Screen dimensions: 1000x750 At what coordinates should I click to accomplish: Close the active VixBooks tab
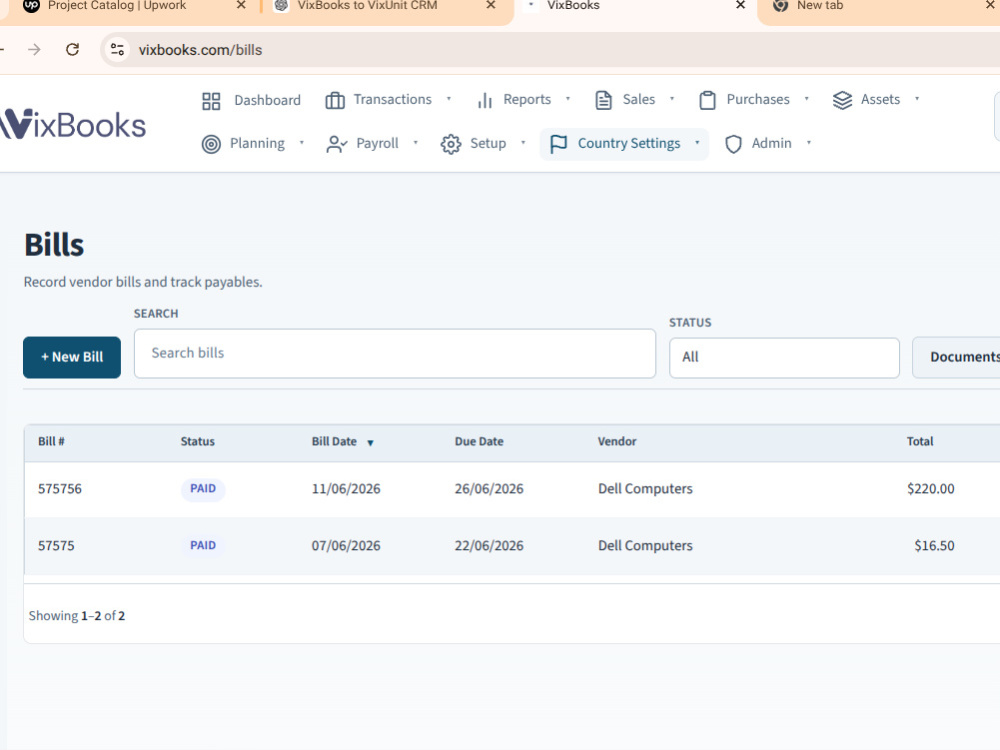[740, 5]
